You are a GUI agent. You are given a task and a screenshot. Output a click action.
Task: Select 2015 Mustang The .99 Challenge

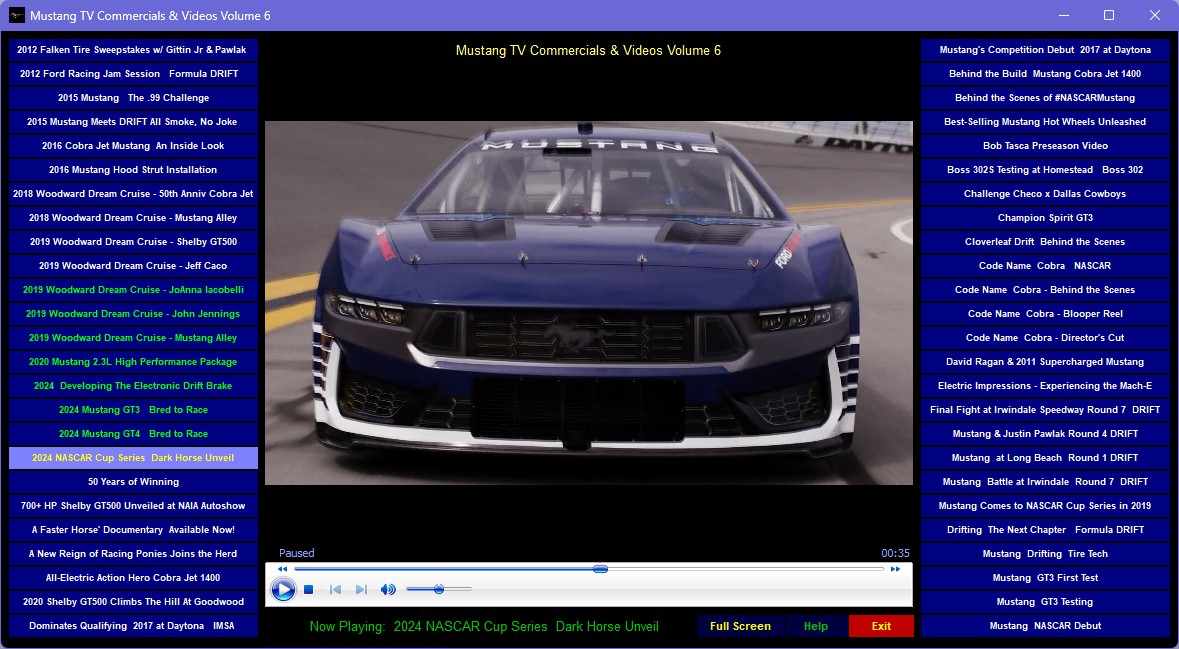click(x=133, y=98)
